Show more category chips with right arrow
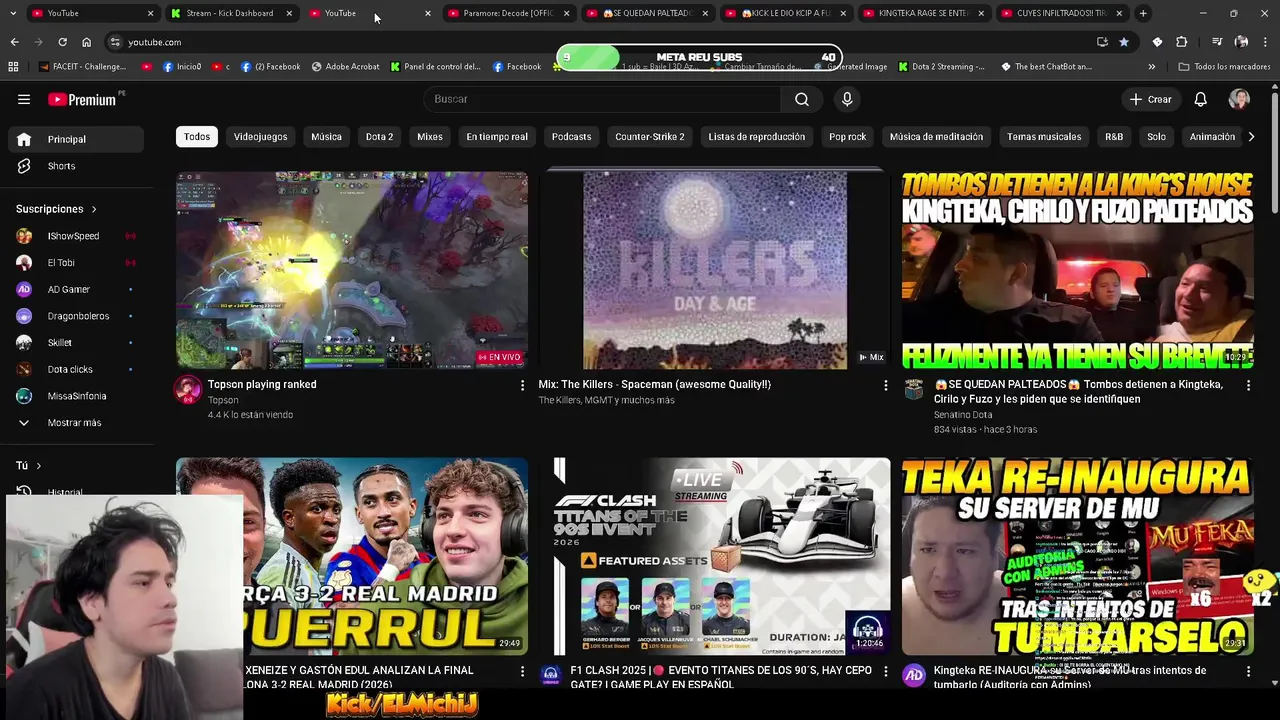 tap(1251, 137)
